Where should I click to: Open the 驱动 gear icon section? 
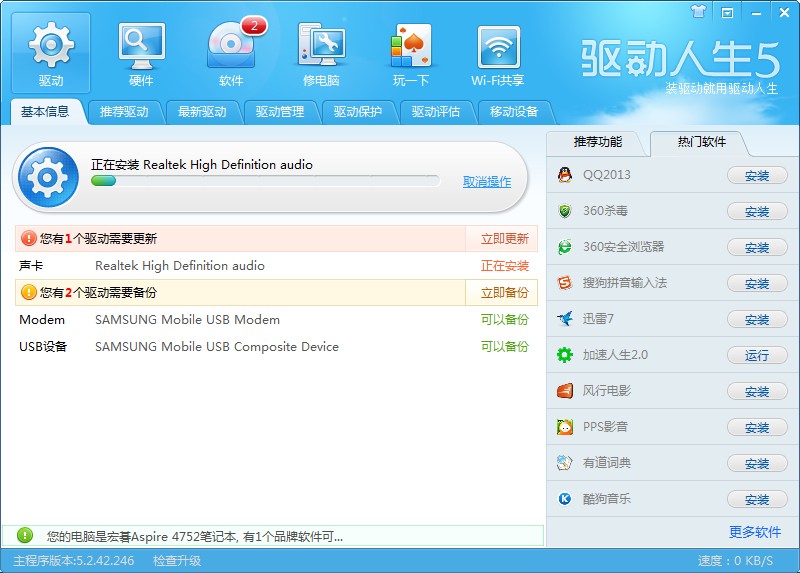click(51, 53)
